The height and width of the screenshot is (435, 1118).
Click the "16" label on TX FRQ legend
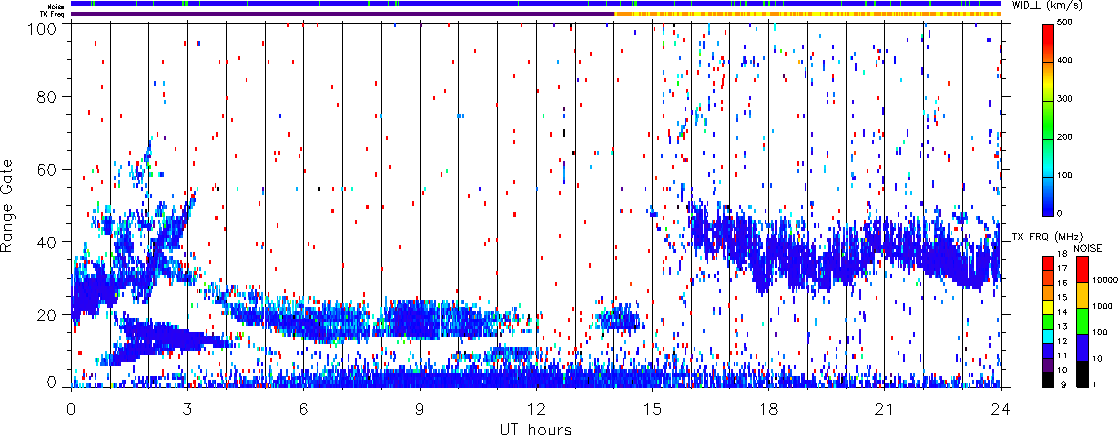click(x=1062, y=283)
